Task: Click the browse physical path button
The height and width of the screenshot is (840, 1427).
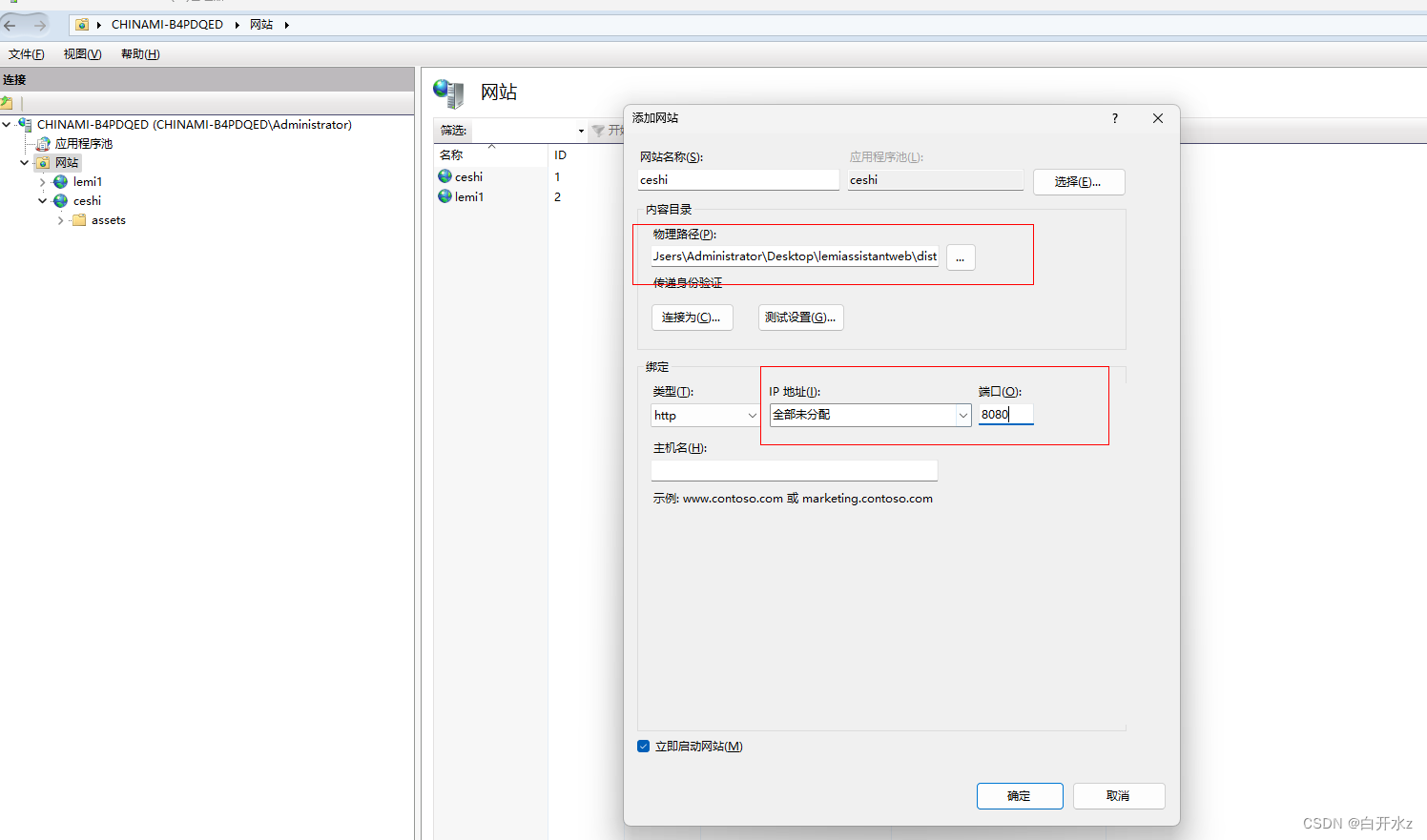Action: pos(961,257)
